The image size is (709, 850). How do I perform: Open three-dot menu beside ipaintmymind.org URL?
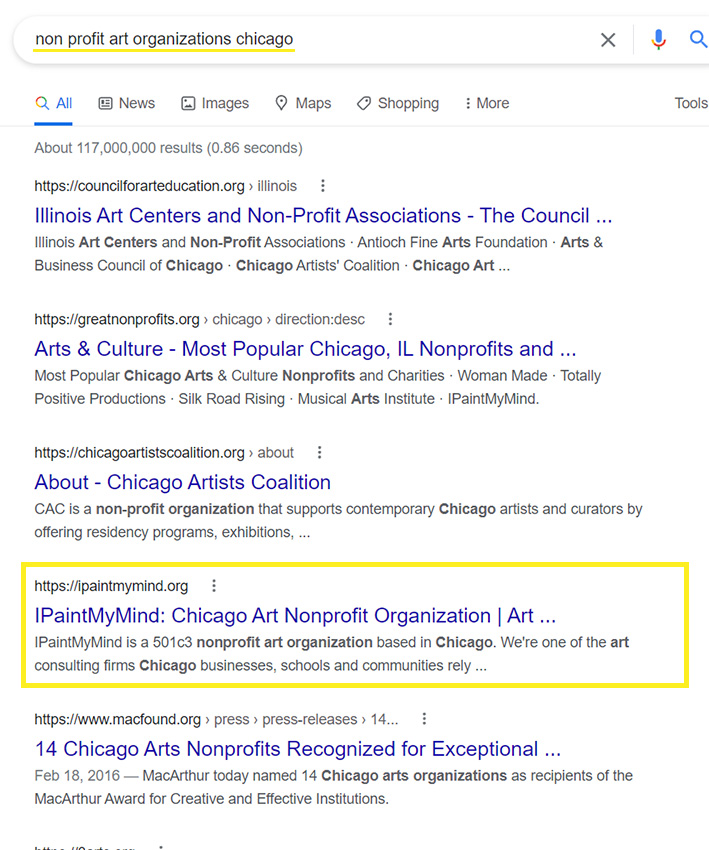[x=213, y=586]
